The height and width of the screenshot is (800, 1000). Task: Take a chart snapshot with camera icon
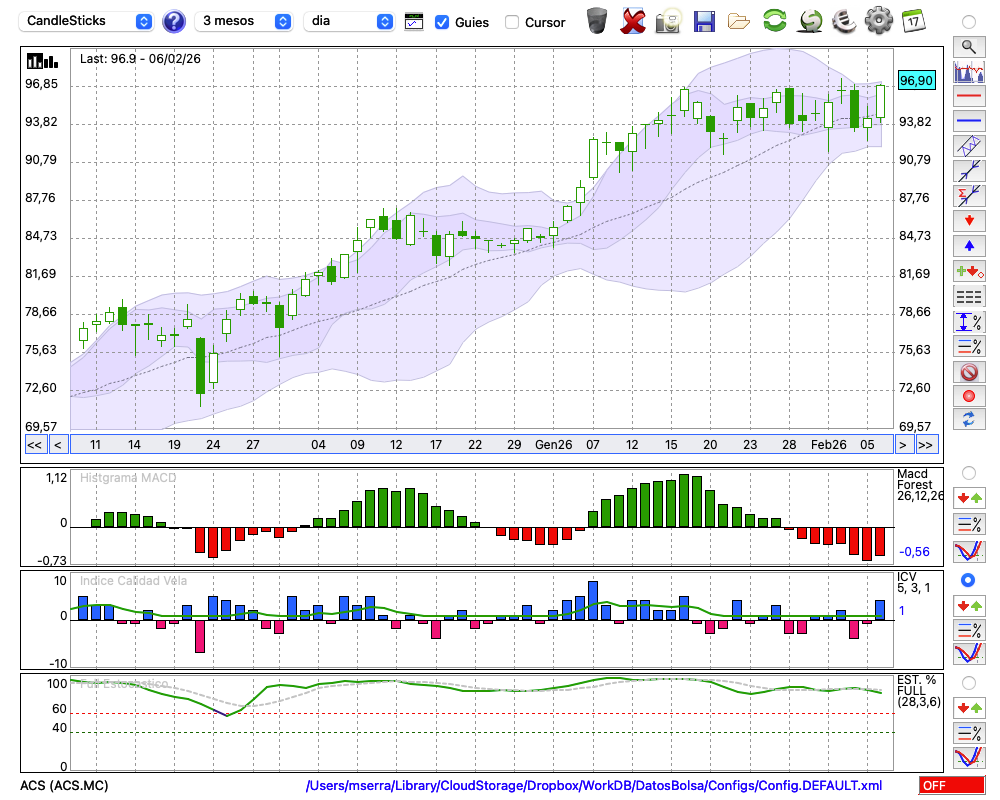[668, 21]
